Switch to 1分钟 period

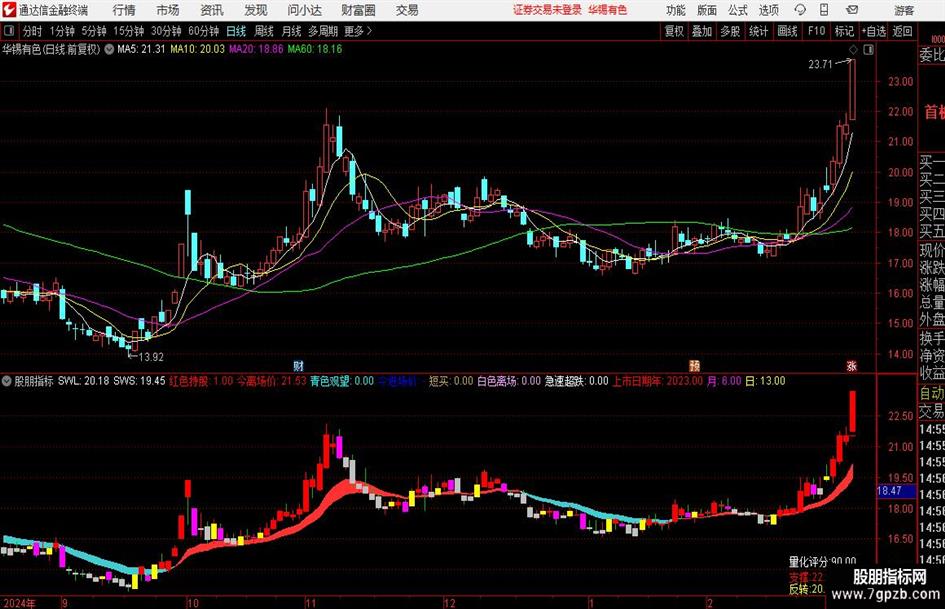pyautogui.click(x=61, y=31)
